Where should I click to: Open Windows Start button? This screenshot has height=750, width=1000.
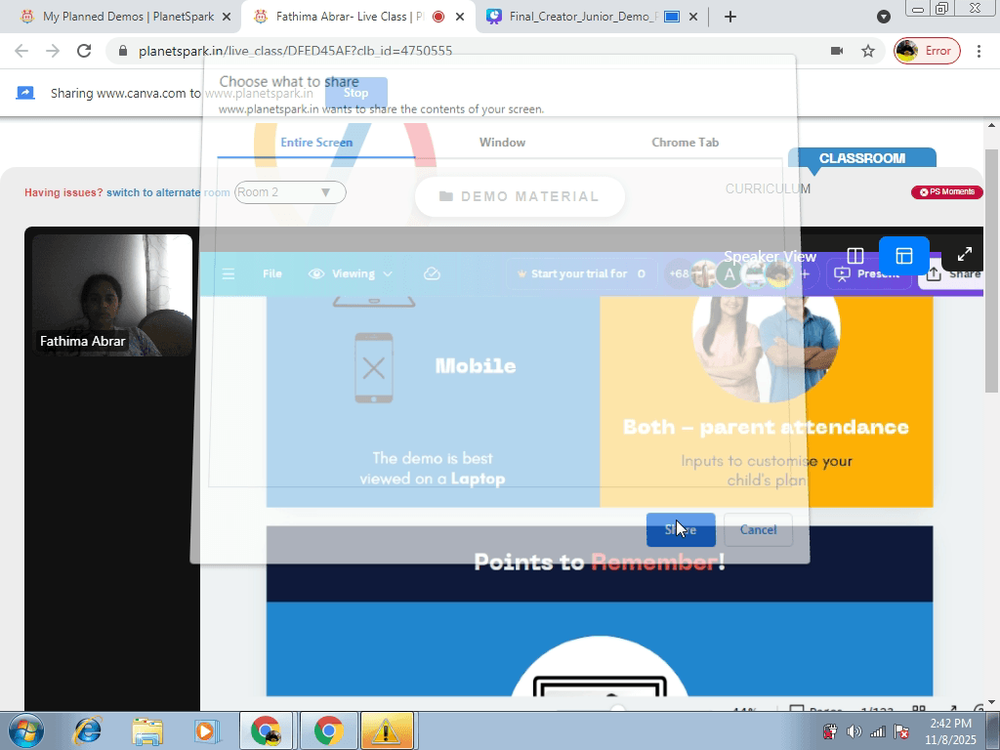pos(26,731)
